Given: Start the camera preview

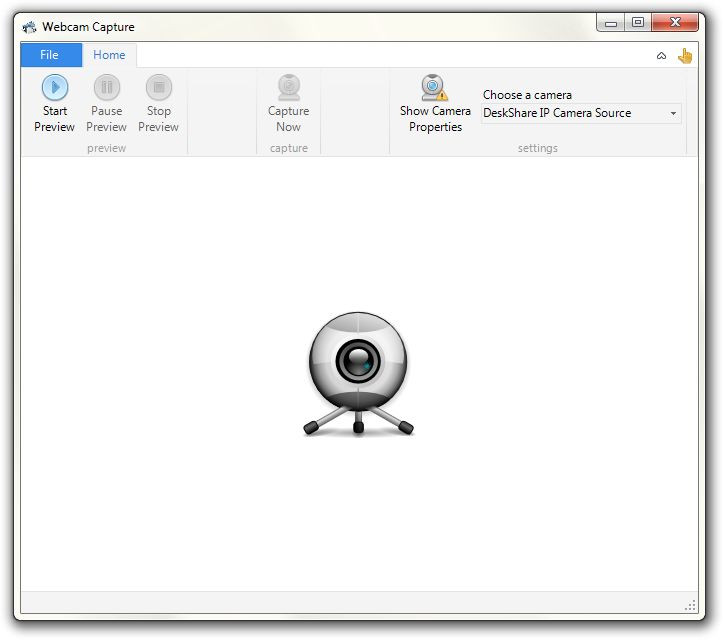Looking at the screenshot, I should click(54, 104).
